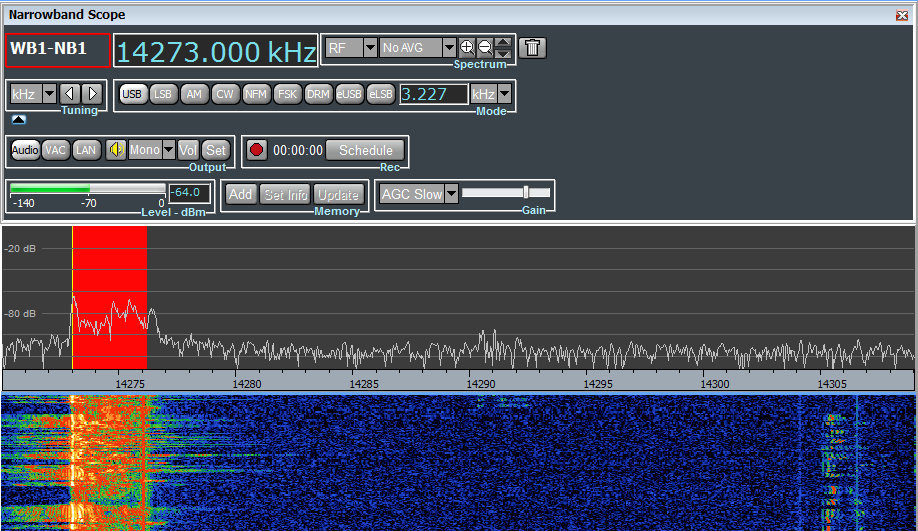Image resolution: width=918 pixels, height=531 pixels.
Task: Close the Narrowband Scope window
Action: point(902,15)
